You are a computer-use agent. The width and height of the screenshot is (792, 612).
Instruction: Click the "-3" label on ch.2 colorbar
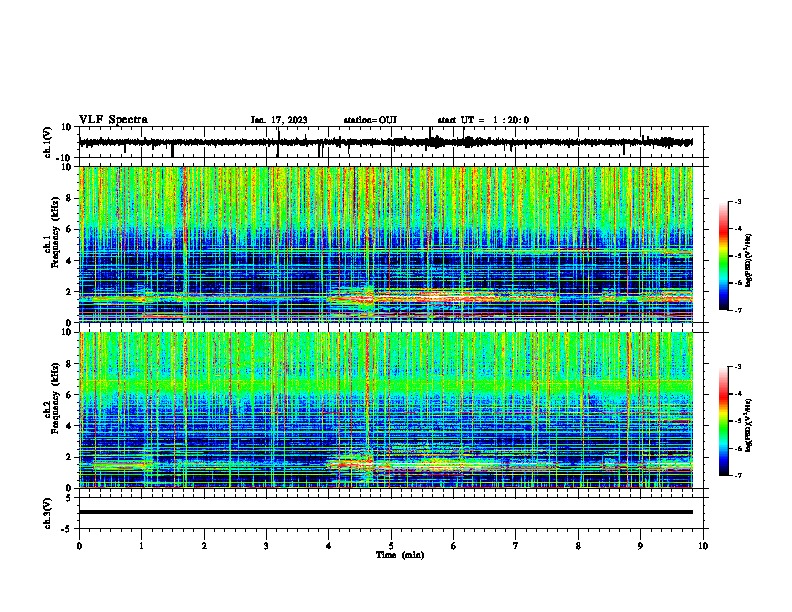click(738, 367)
